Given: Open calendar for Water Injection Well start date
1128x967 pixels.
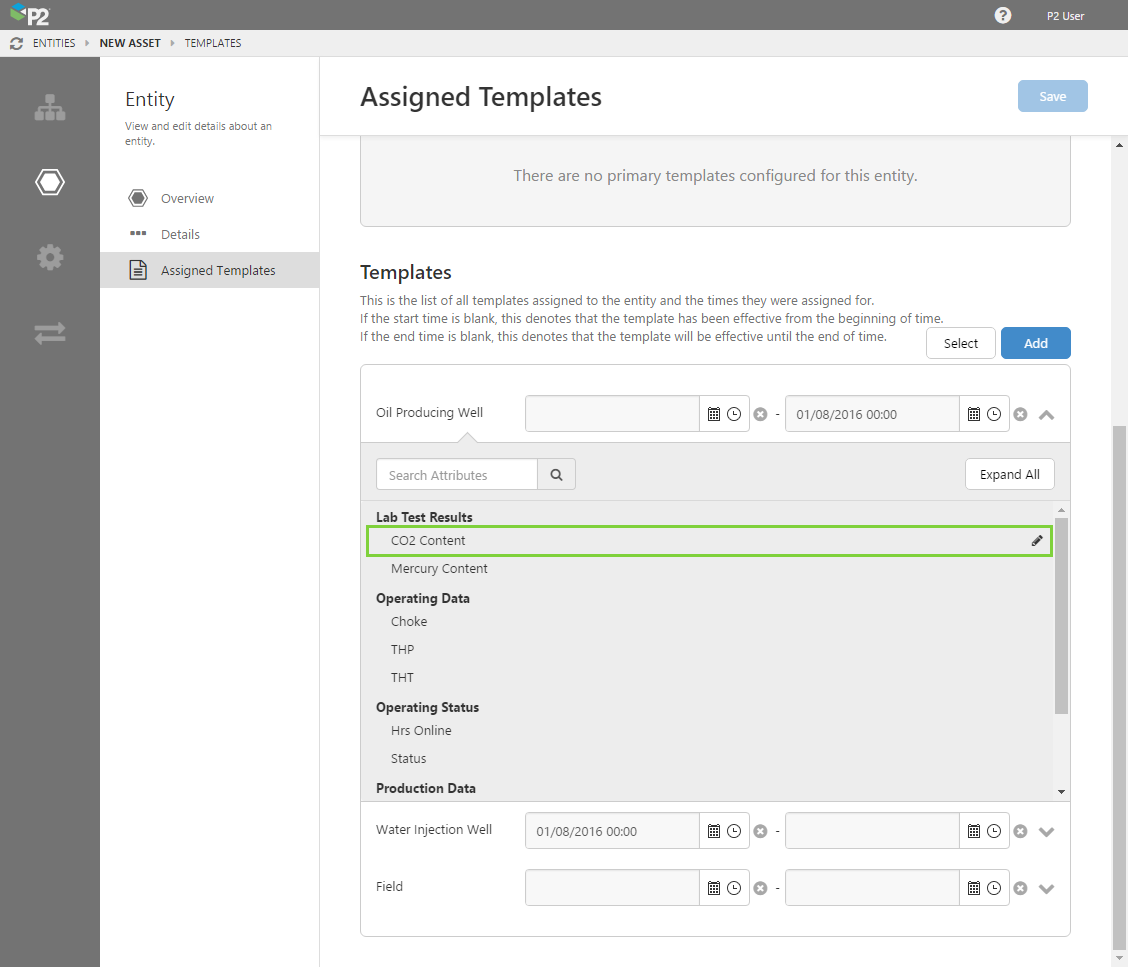Looking at the screenshot, I should click(x=713, y=831).
